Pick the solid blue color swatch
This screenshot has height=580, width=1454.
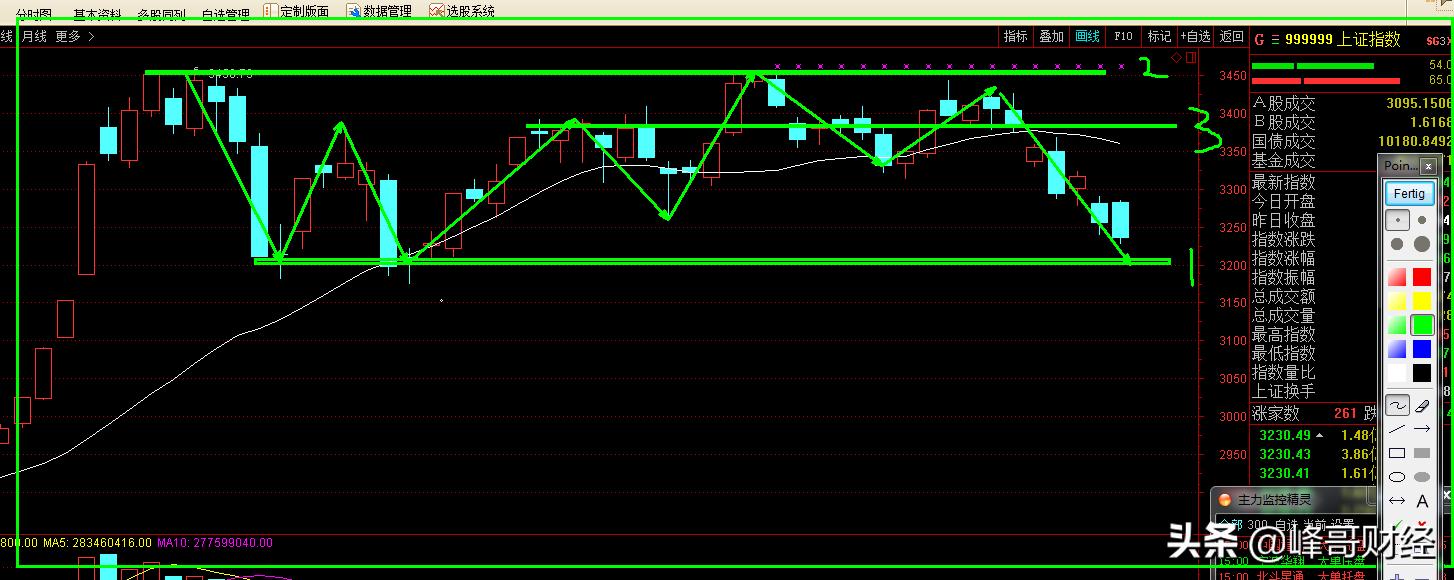pyautogui.click(x=1422, y=349)
